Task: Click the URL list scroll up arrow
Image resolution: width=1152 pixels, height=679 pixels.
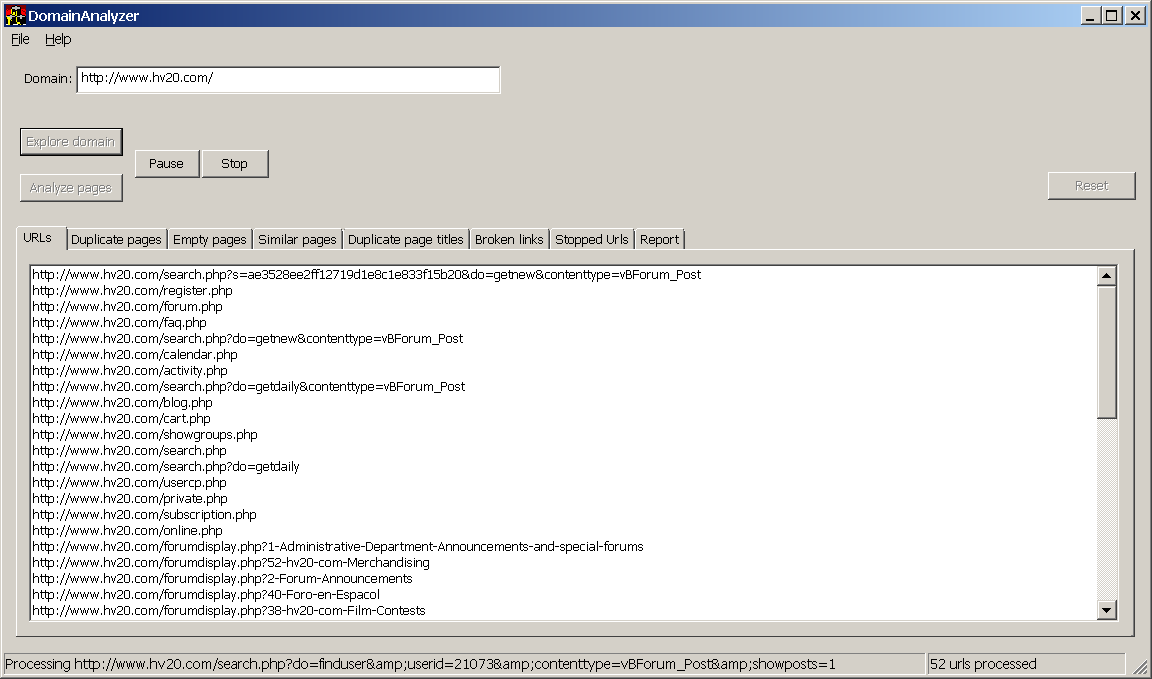Action: [x=1106, y=276]
